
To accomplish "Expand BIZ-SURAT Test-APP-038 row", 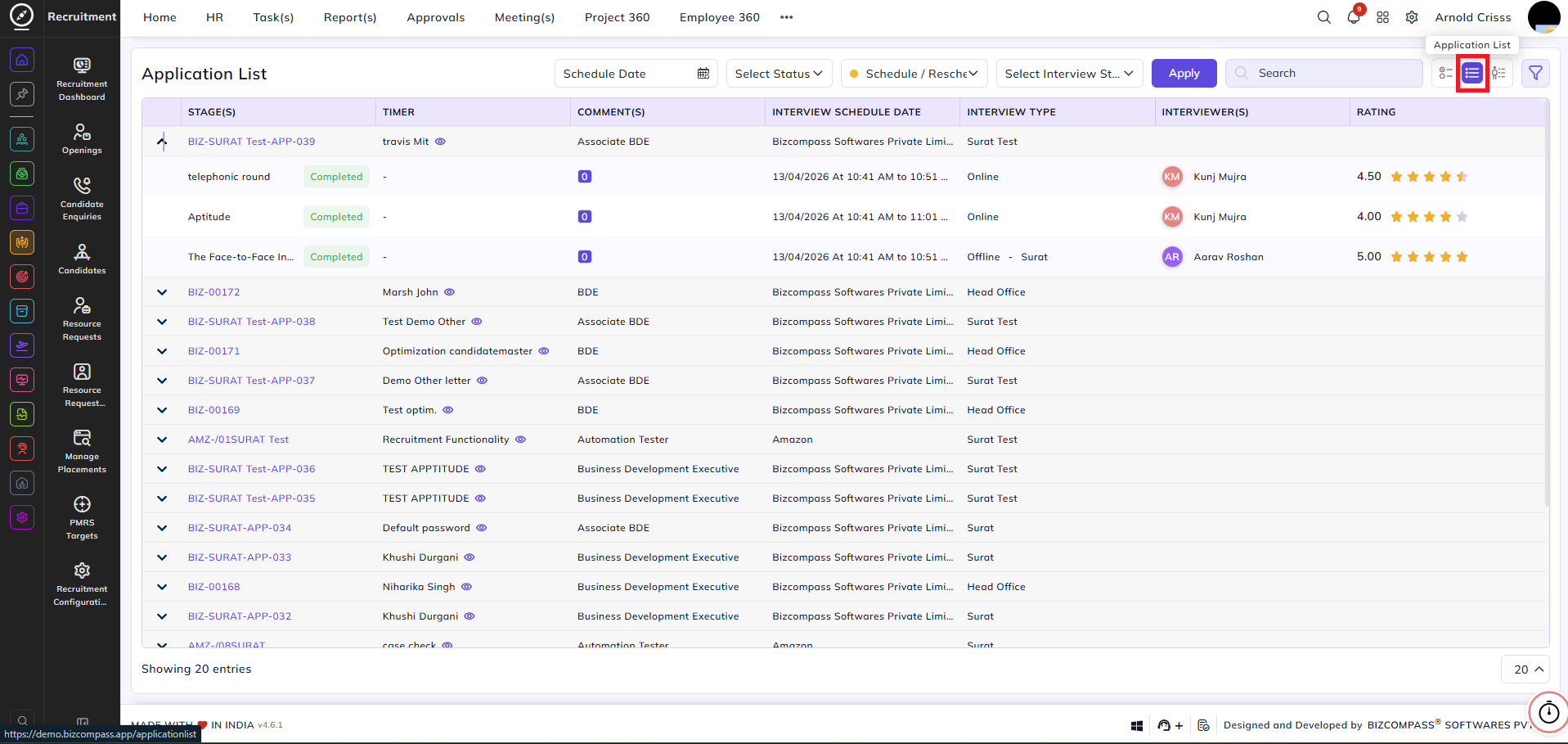I will pos(162,322).
